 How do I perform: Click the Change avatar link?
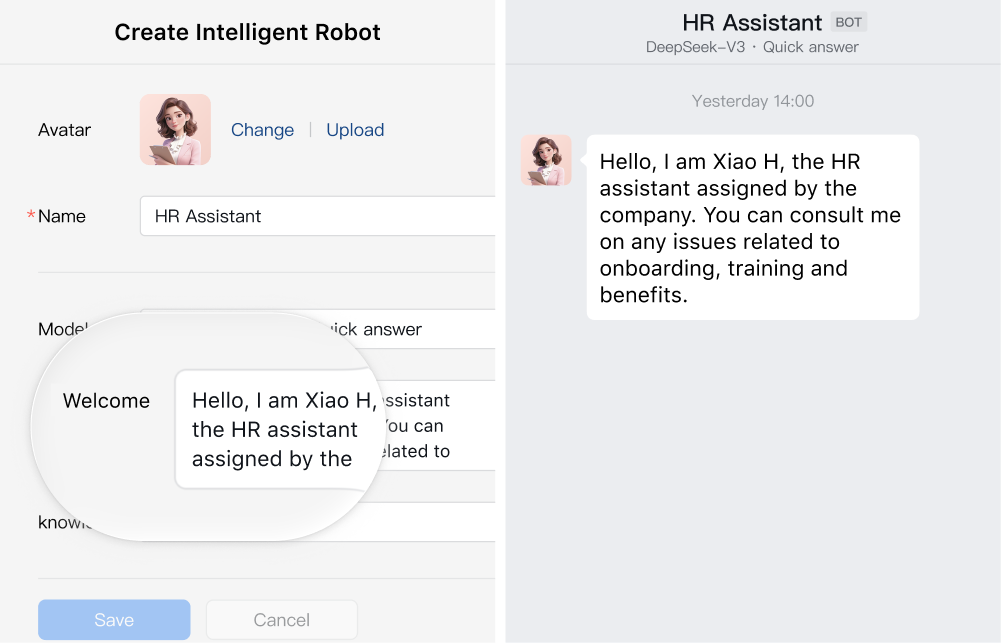(262, 130)
